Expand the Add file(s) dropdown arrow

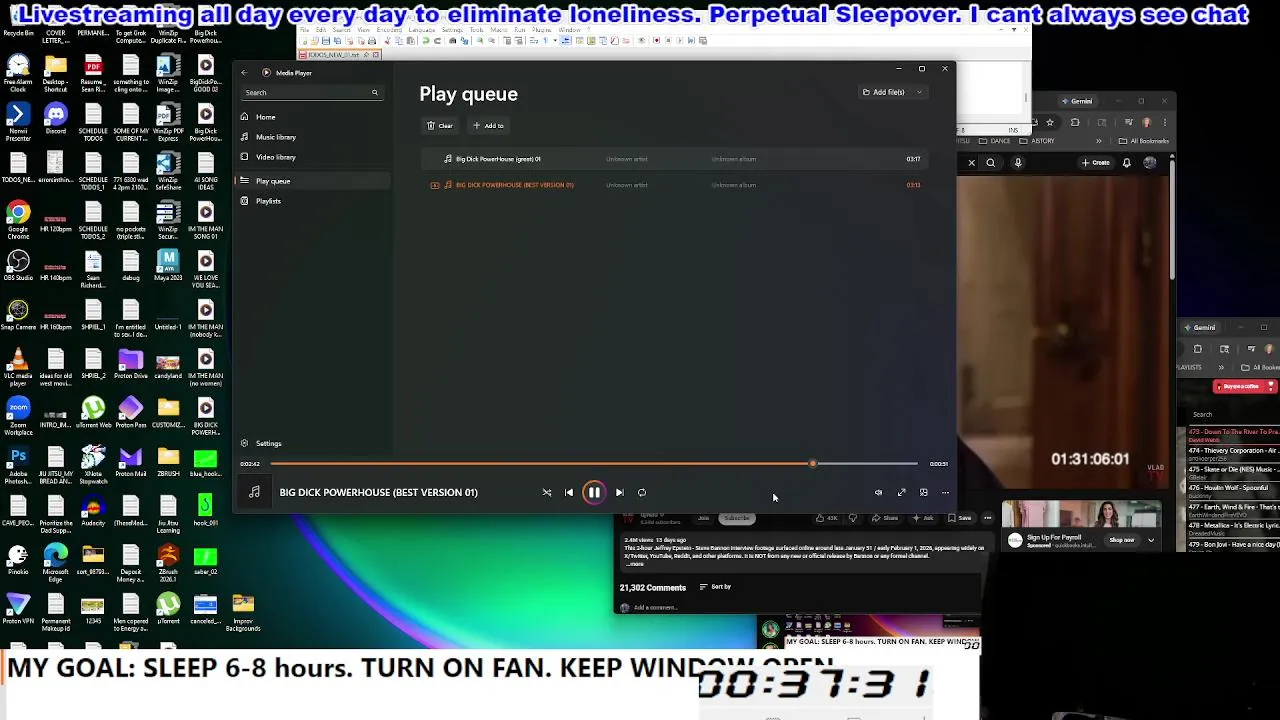pos(919,92)
